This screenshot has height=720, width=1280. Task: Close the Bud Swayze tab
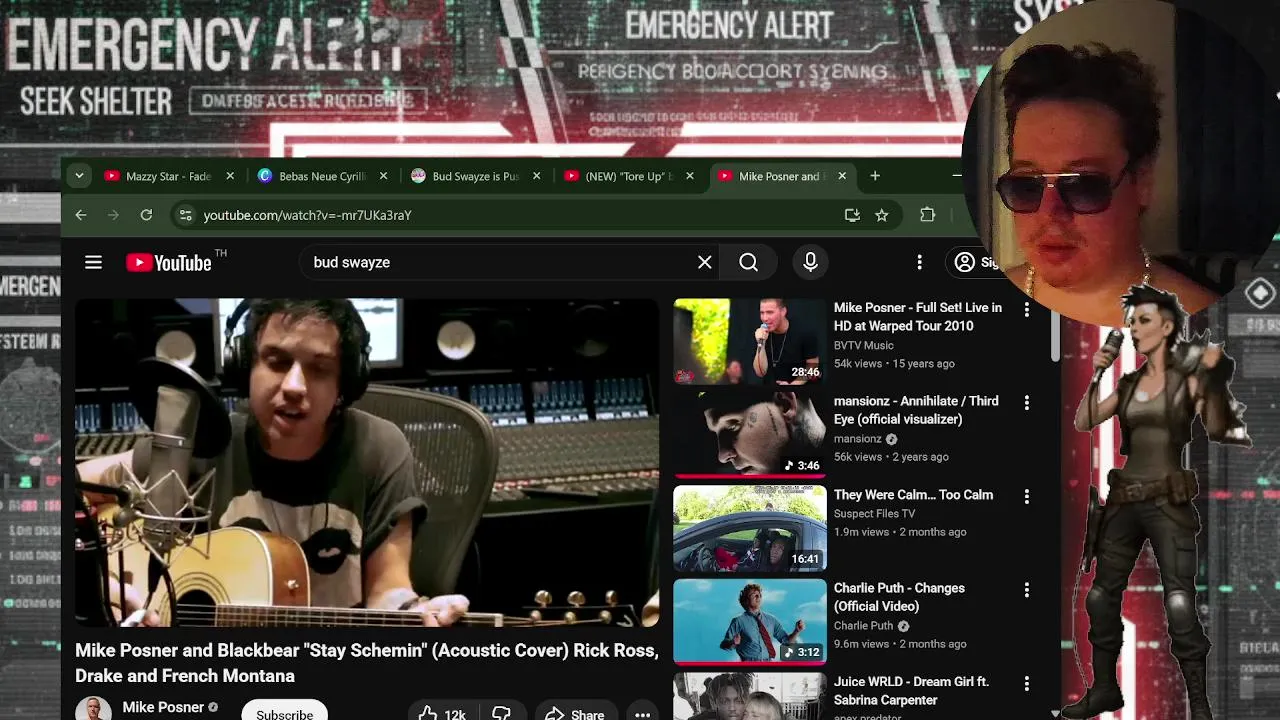point(536,176)
